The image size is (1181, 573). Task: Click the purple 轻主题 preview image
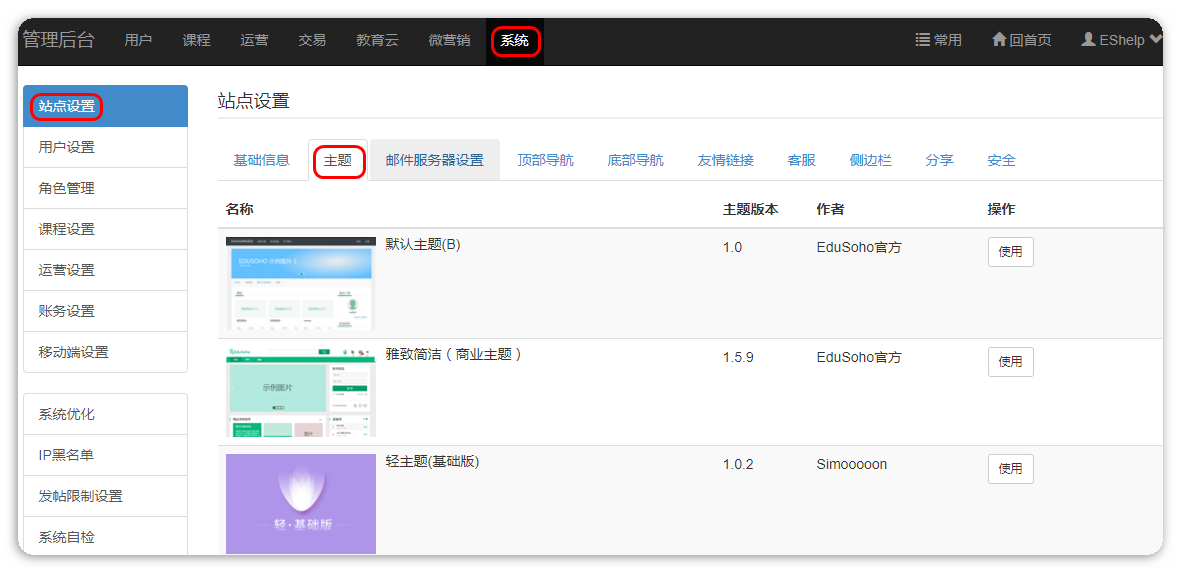point(300,503)
